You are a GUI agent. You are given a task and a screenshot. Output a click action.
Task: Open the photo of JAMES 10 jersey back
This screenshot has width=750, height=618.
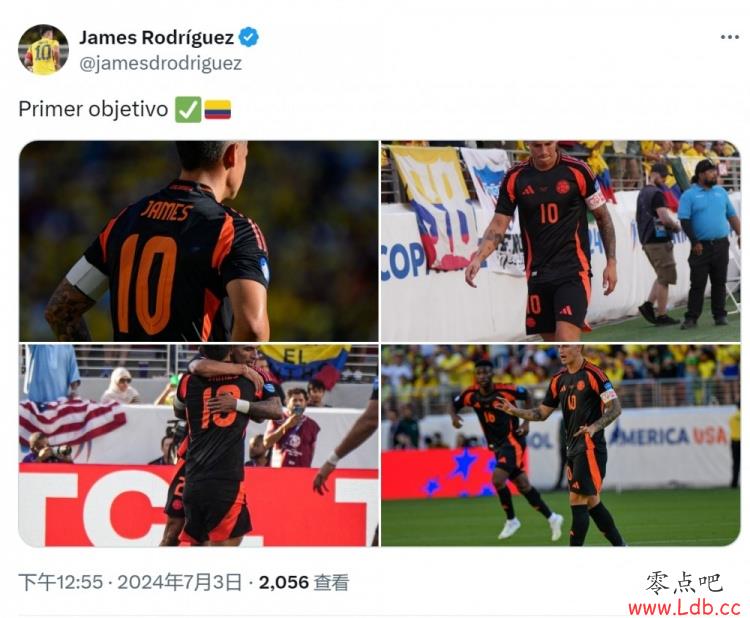(199, 241)
